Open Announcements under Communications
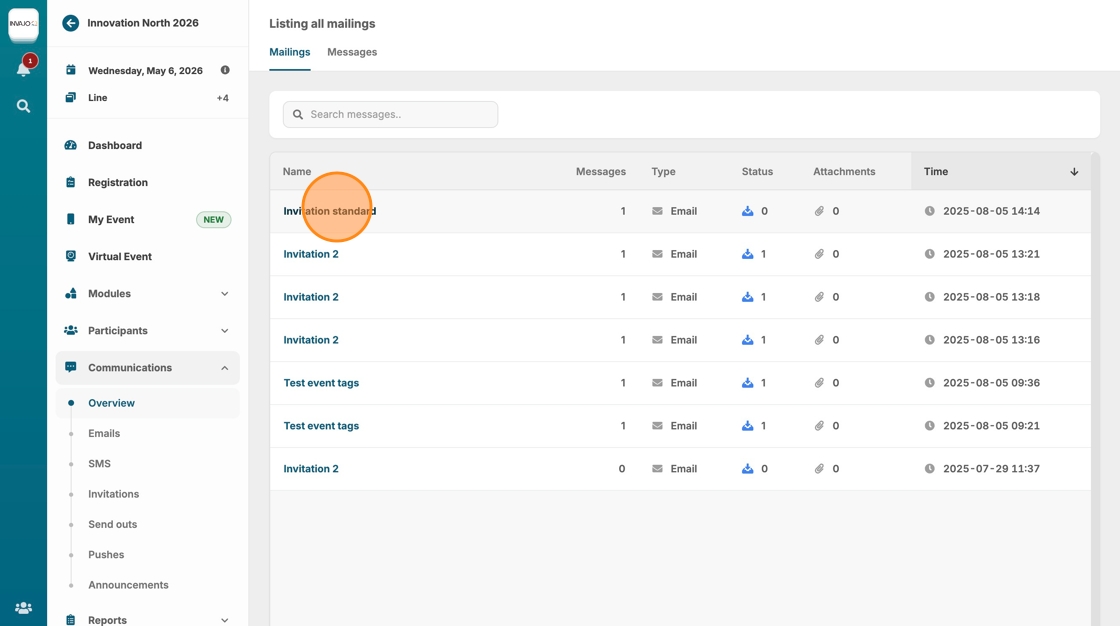 (x=128, y=585)
